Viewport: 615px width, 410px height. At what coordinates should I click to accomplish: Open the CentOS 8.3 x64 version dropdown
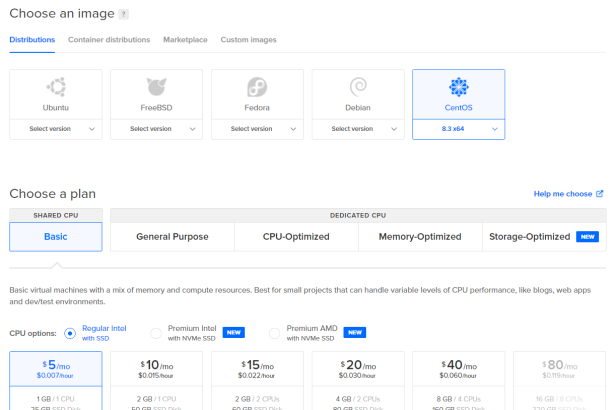pyautogui.click(x=459, y=129)
